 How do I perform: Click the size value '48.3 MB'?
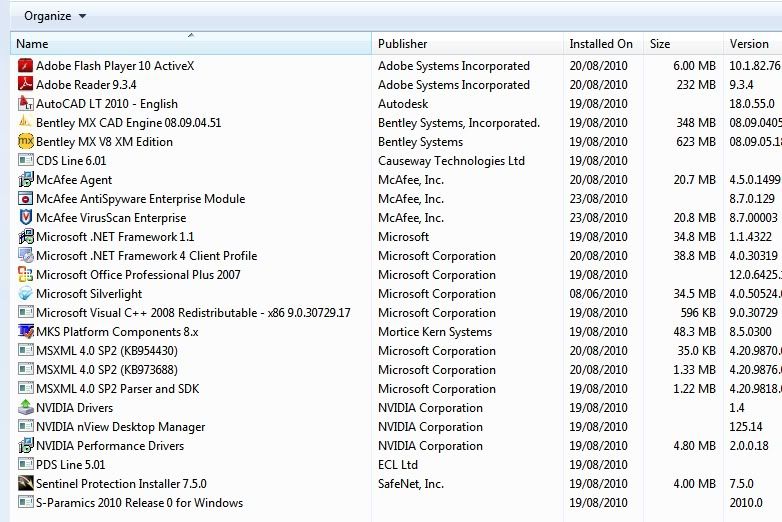(695, 332)
